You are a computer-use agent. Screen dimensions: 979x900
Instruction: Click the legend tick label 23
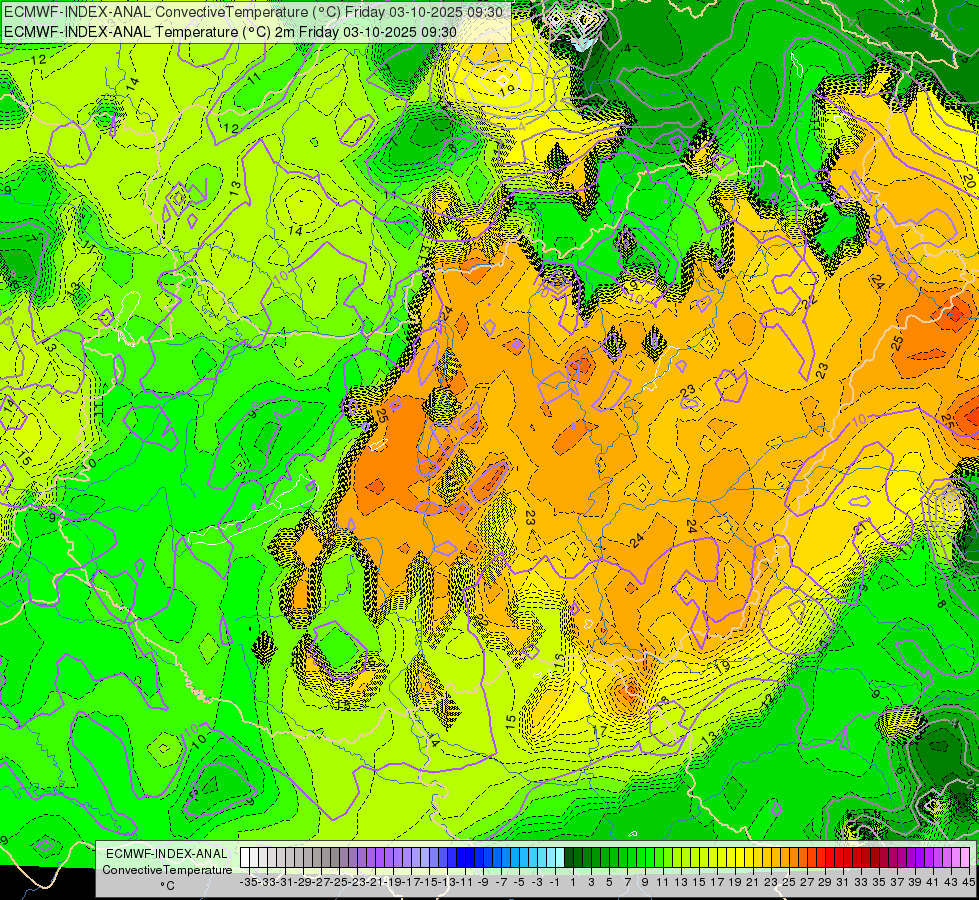770,882
